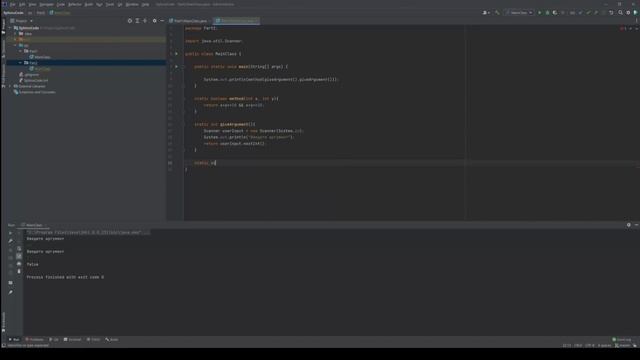Hide the Run panel with minus icon
Screen dimensions: 640x360
click(x=636, y=225)
